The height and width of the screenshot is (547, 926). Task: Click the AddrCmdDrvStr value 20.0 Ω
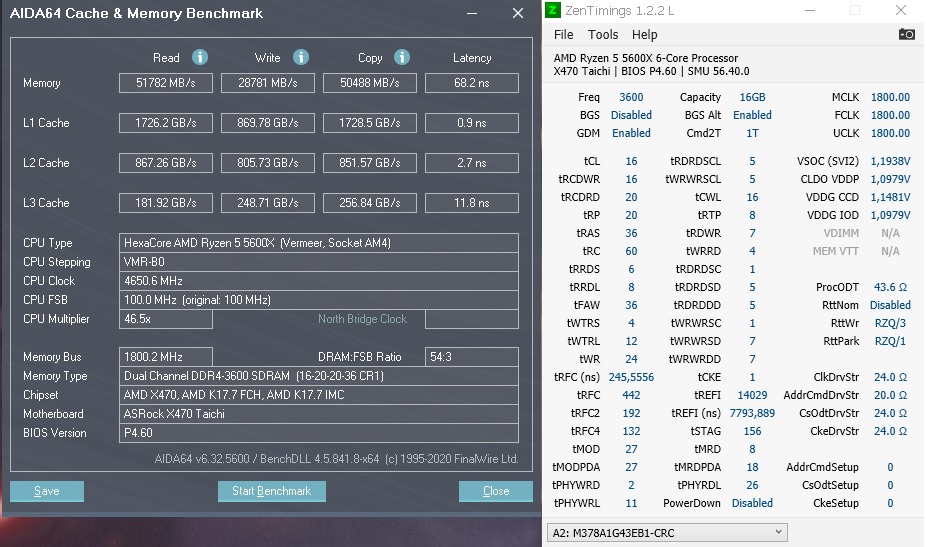click(891, 395)
